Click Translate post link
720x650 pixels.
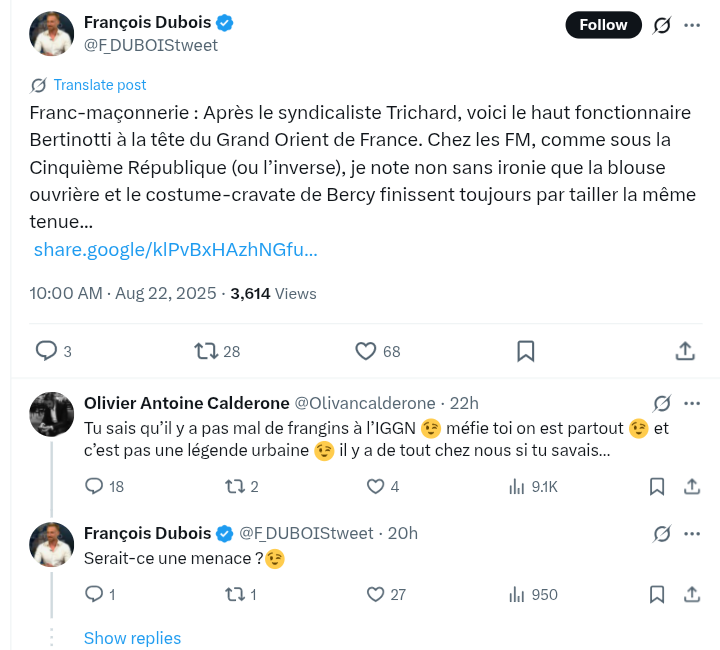(x=99, y=85)
